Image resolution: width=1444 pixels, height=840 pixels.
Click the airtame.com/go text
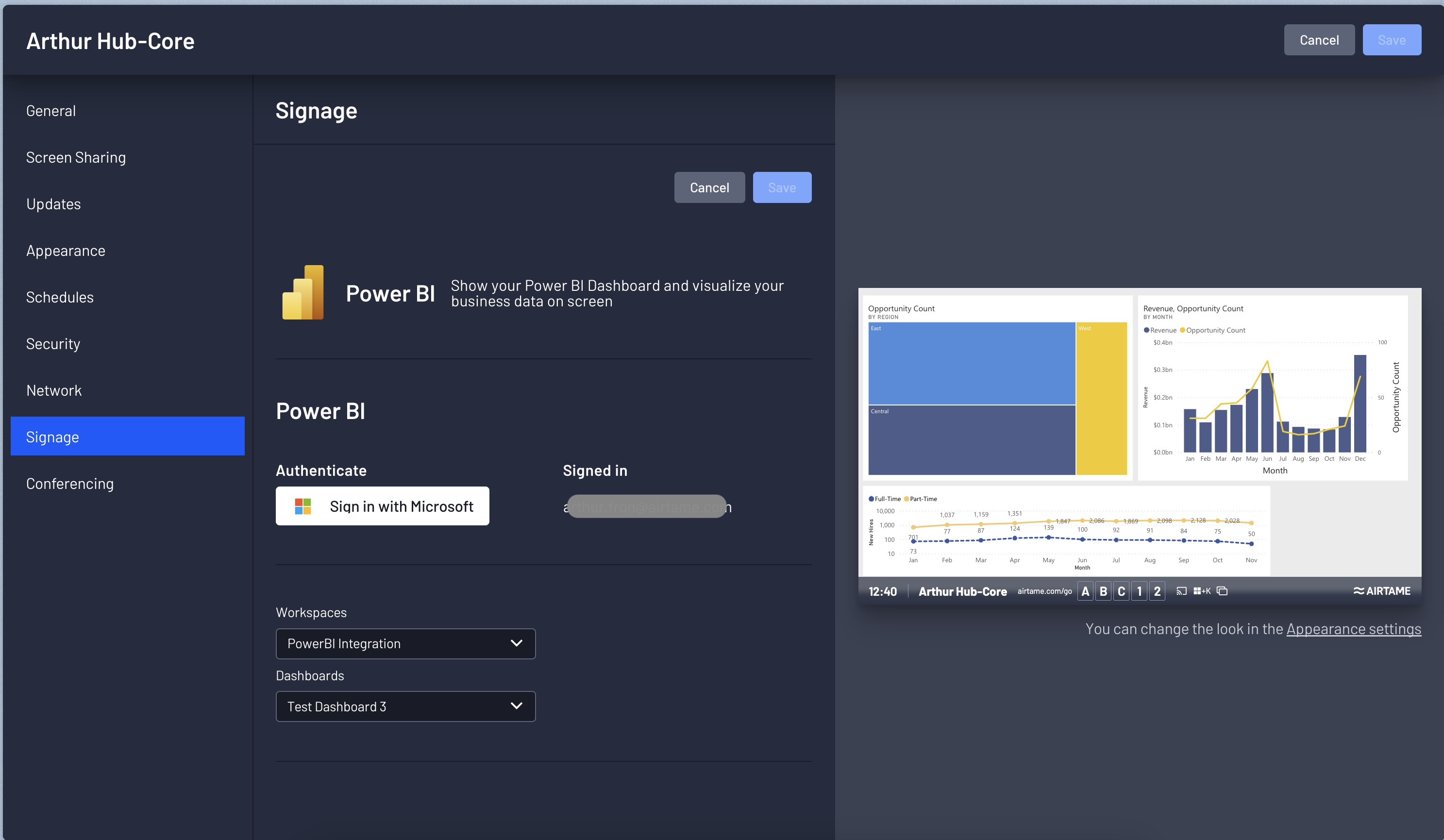(1044, 591)
